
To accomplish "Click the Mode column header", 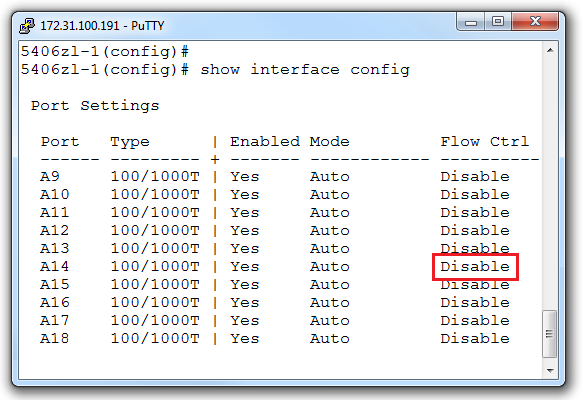I will pos(329,142).
